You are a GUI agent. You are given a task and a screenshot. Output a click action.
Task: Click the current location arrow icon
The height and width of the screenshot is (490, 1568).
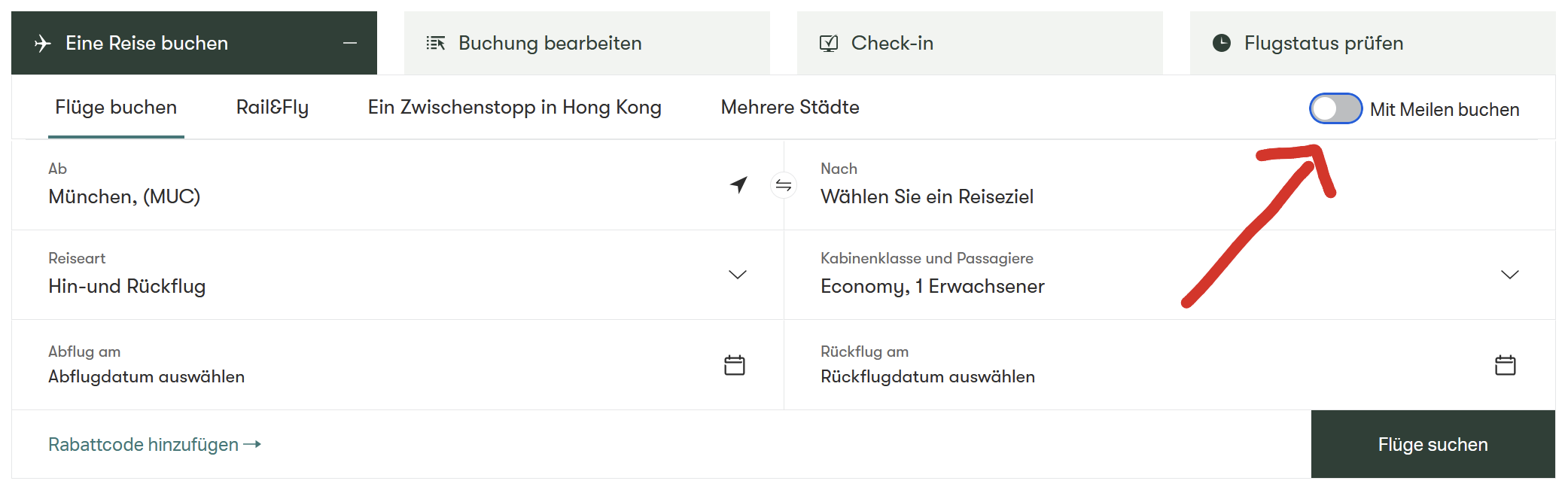pos(739,184)
